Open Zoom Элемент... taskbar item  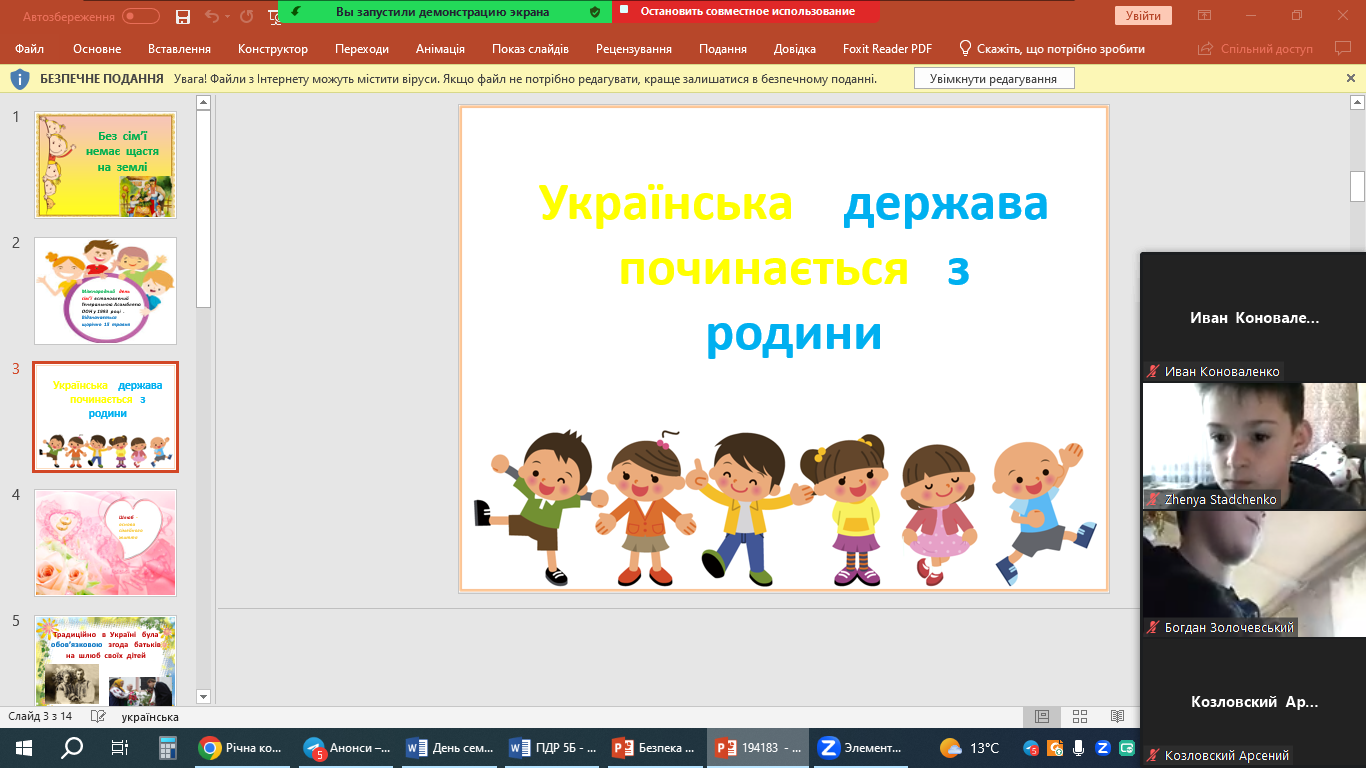click(x=863, y=748)
